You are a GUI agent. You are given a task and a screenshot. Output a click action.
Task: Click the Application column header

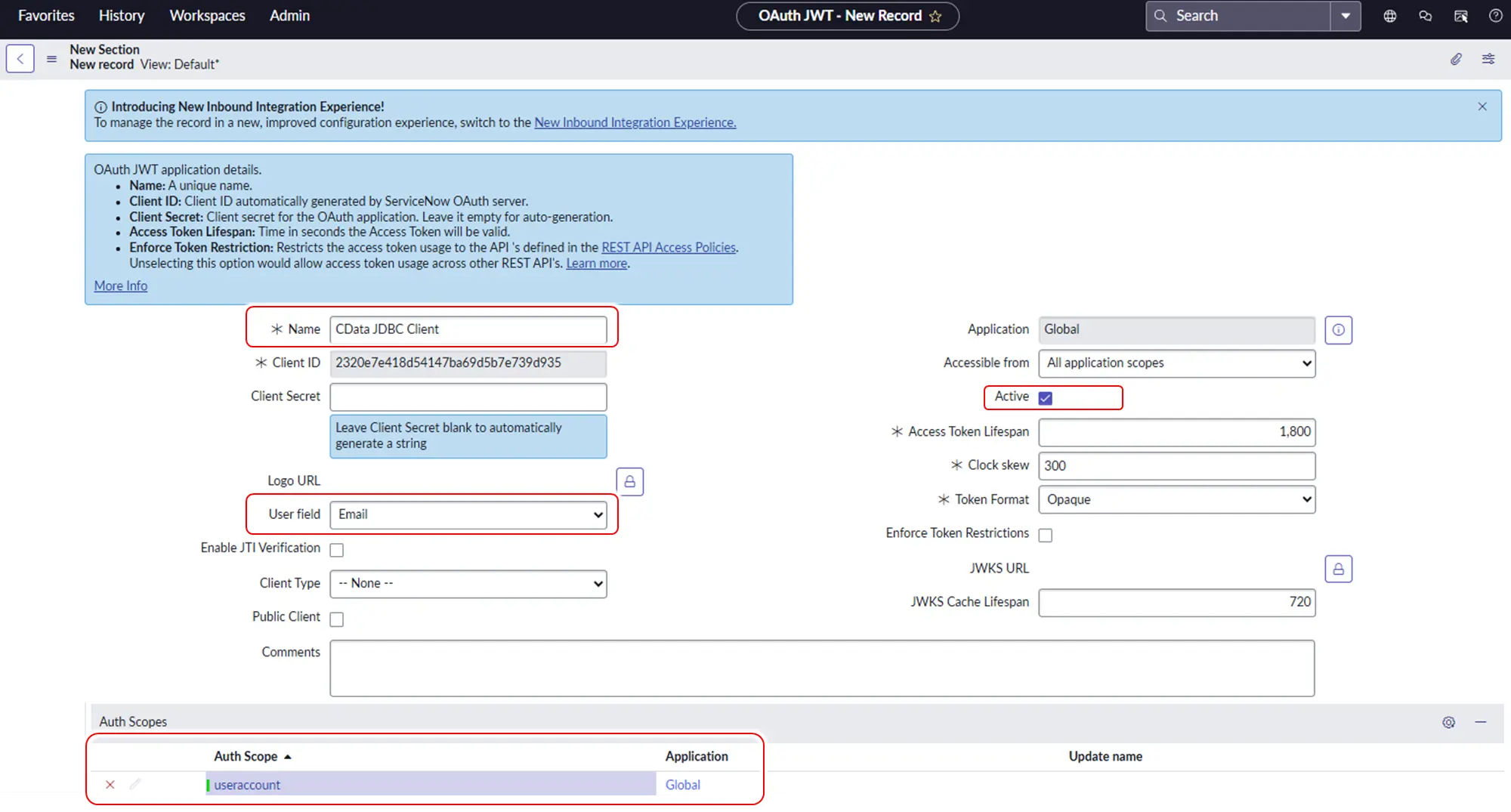pos(697,757)
